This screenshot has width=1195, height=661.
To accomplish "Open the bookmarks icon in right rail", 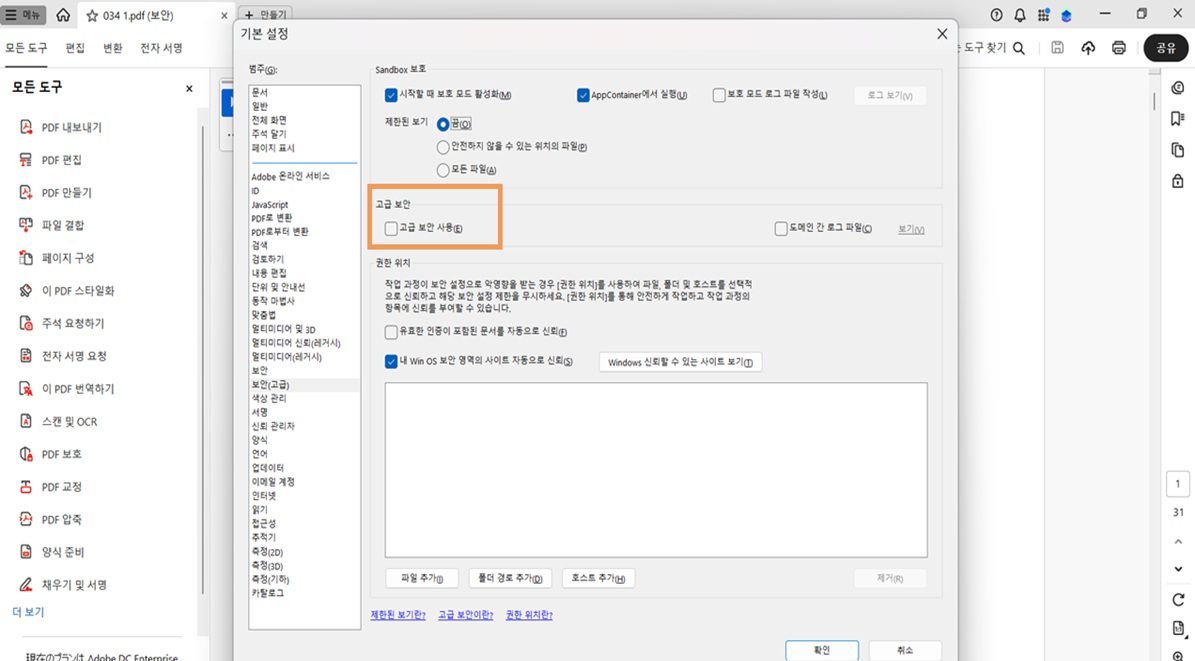I will (x=1177, y=118).
